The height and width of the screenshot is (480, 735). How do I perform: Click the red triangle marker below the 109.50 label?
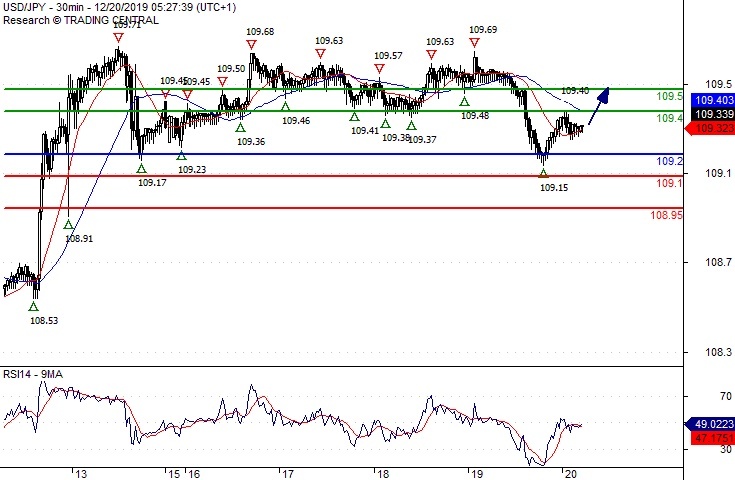222,82
